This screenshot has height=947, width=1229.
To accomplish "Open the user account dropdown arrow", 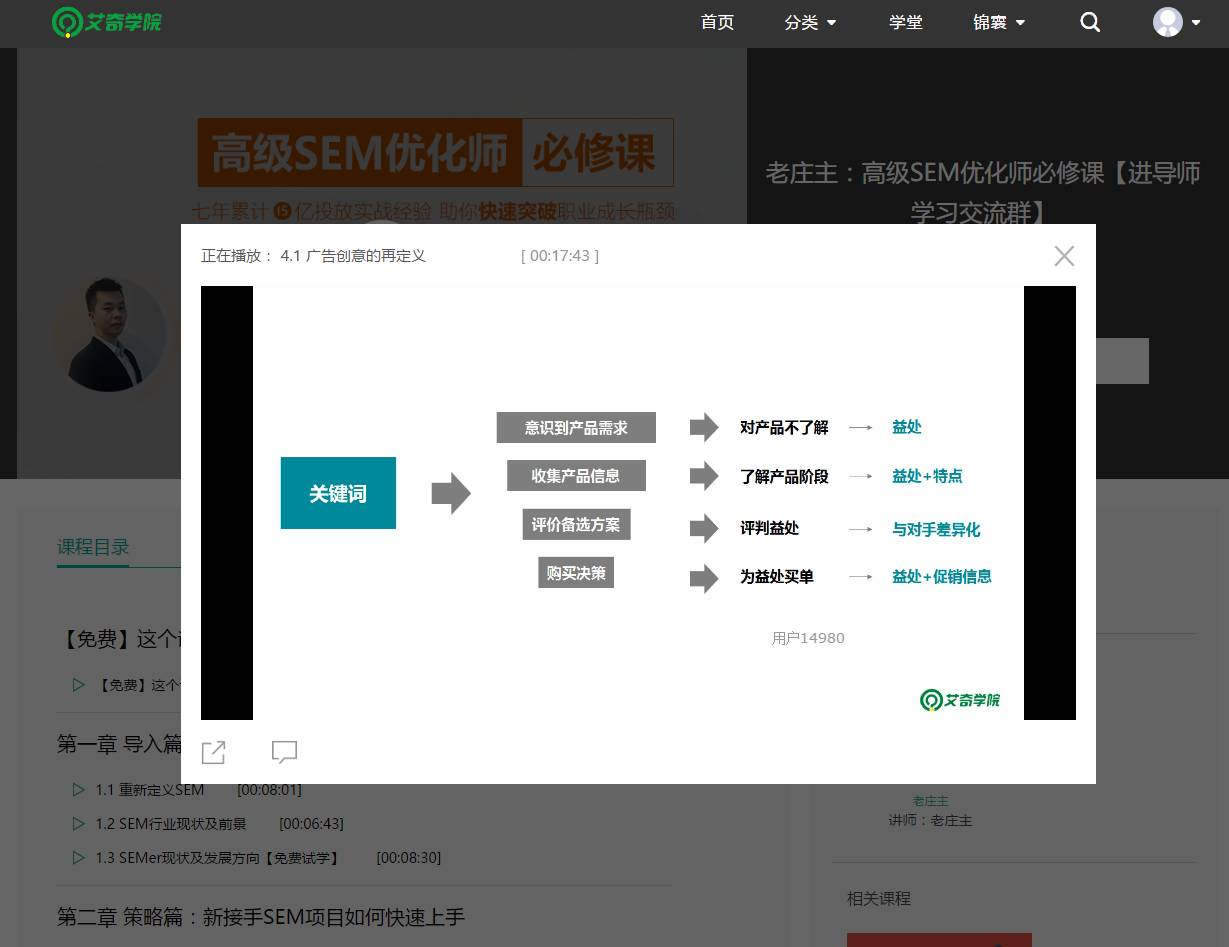I will 1196,23.
